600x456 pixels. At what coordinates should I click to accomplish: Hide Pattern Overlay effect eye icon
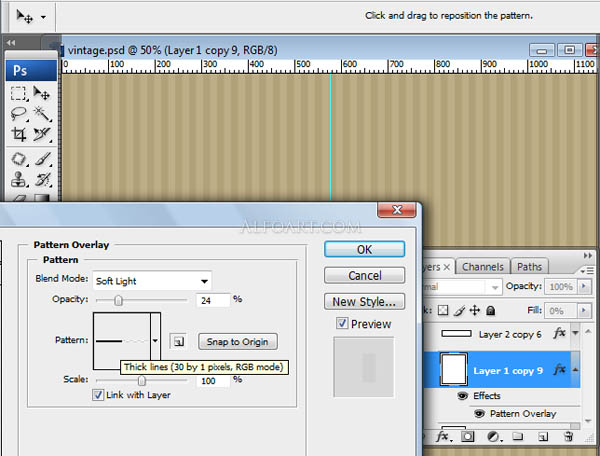tap(479, 414)
